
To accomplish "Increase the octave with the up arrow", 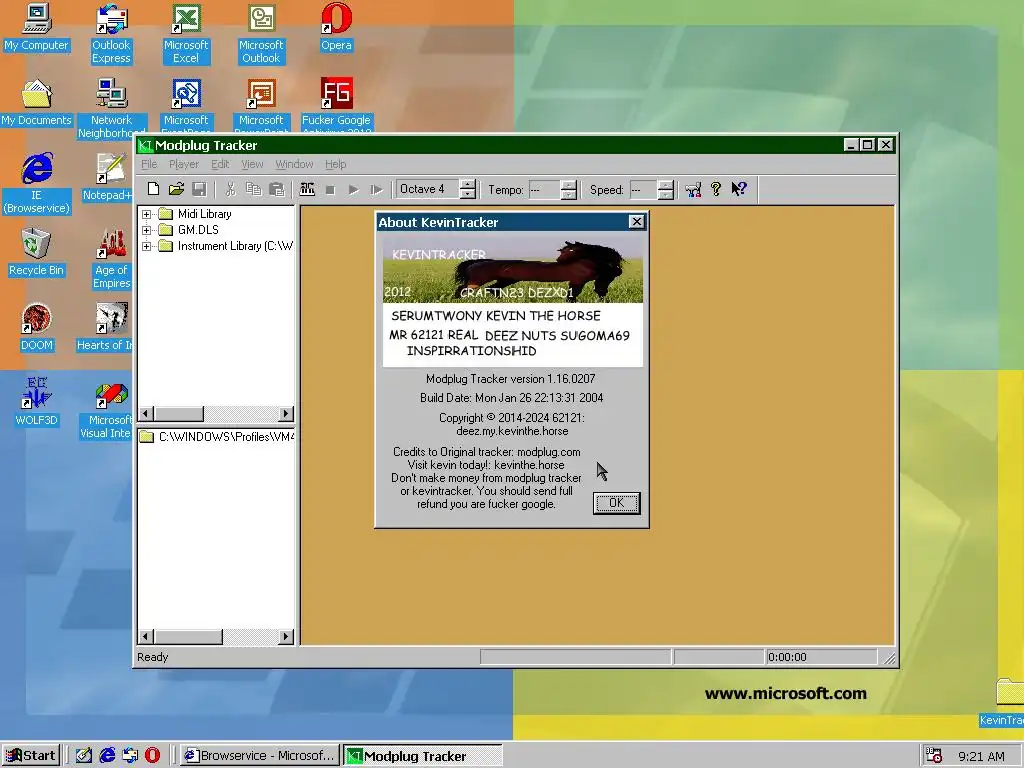I will pyautogui.click(x=467, y=185).
